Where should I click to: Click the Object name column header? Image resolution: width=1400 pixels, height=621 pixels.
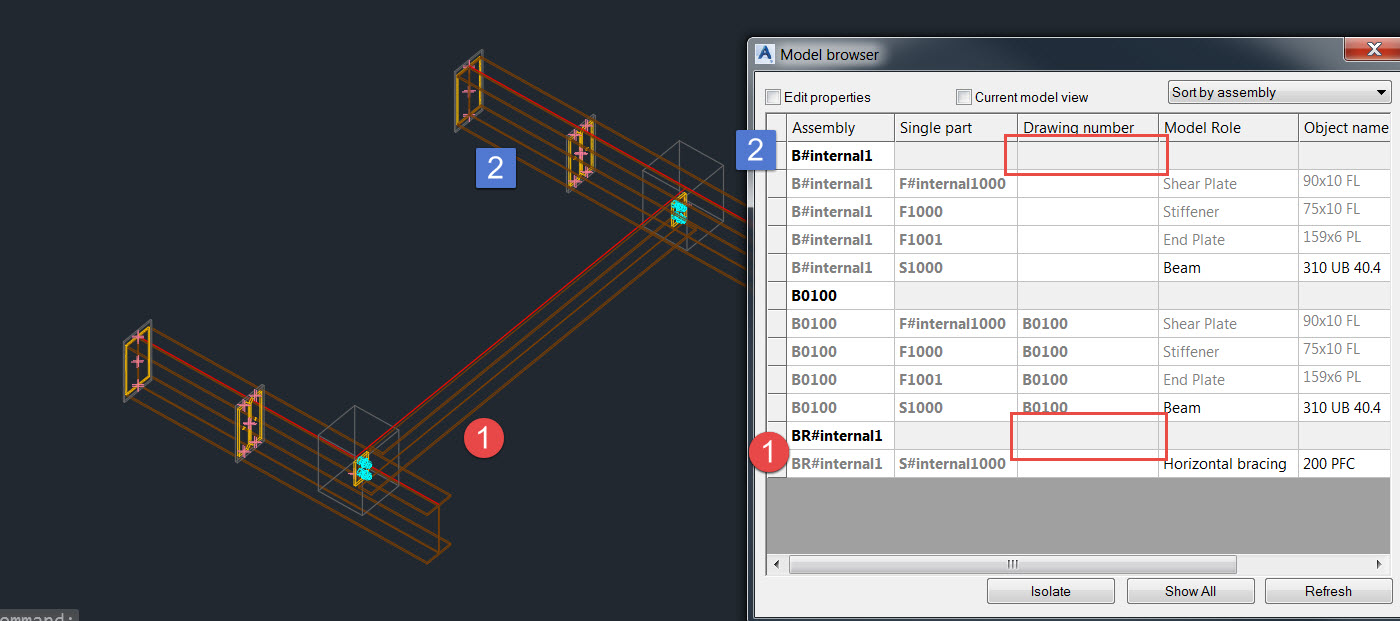1346,128
